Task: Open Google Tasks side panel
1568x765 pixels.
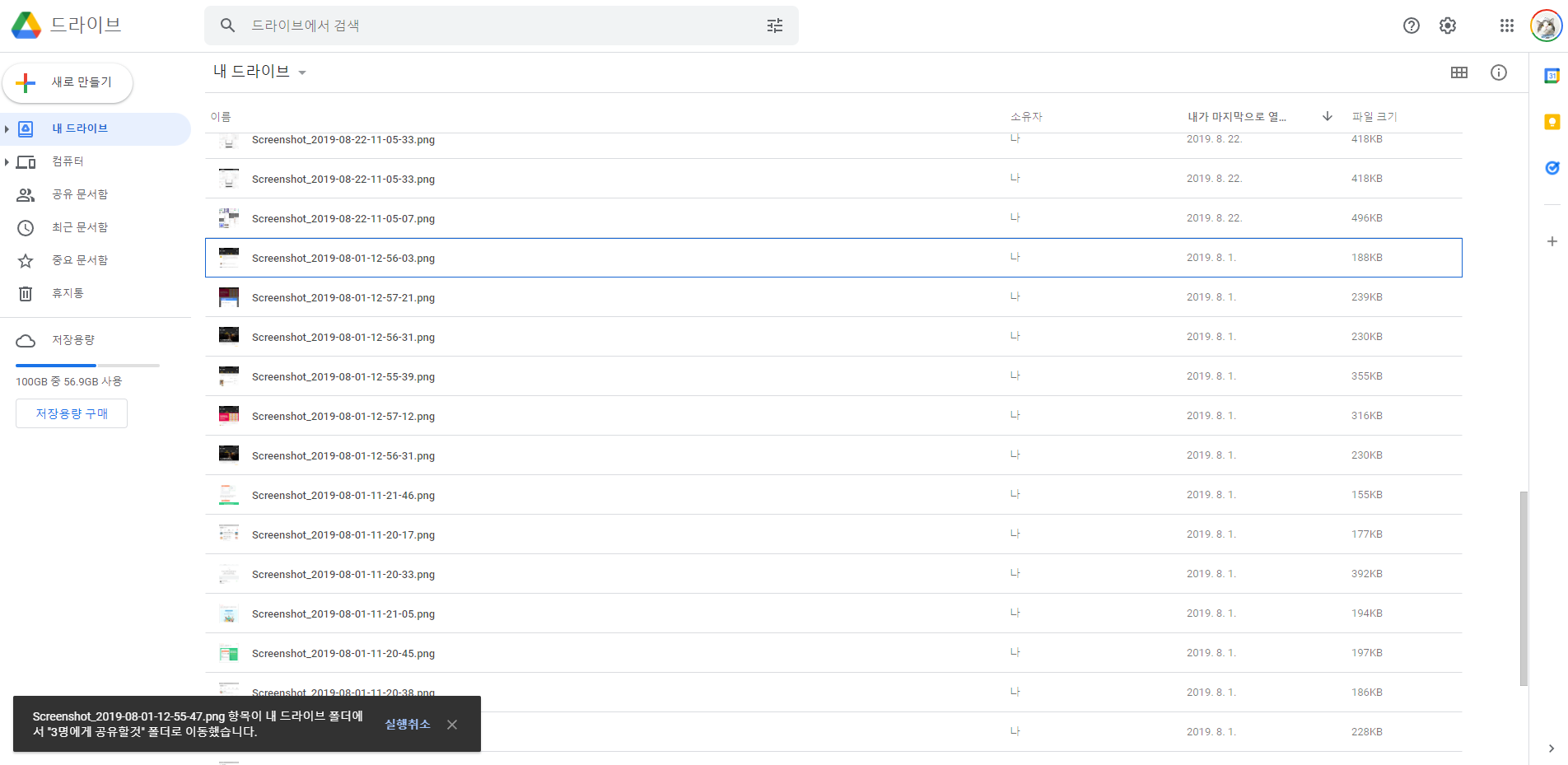Action: (1552, 168)
